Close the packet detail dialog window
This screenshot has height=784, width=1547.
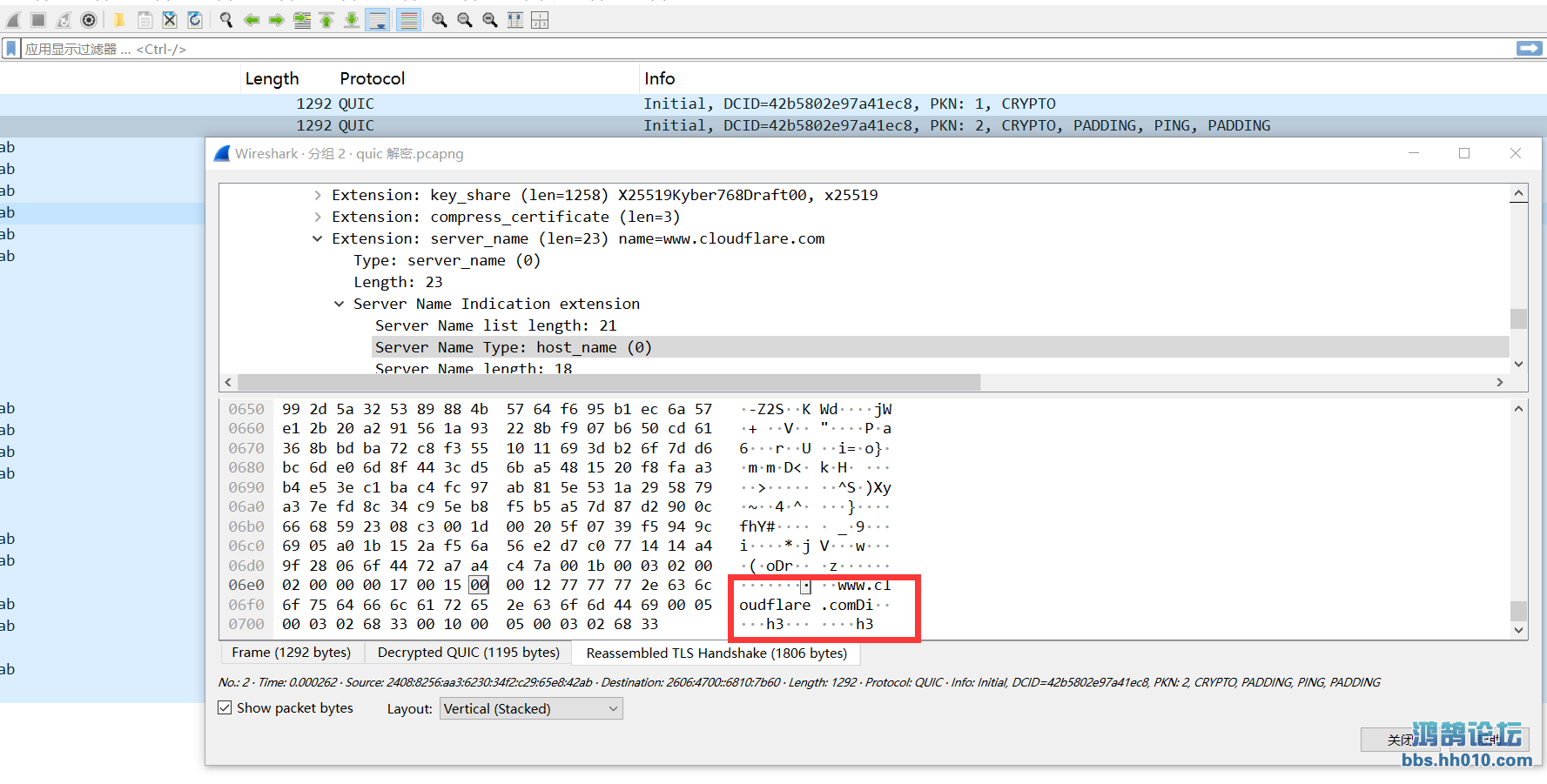[x=1516, y=153]
